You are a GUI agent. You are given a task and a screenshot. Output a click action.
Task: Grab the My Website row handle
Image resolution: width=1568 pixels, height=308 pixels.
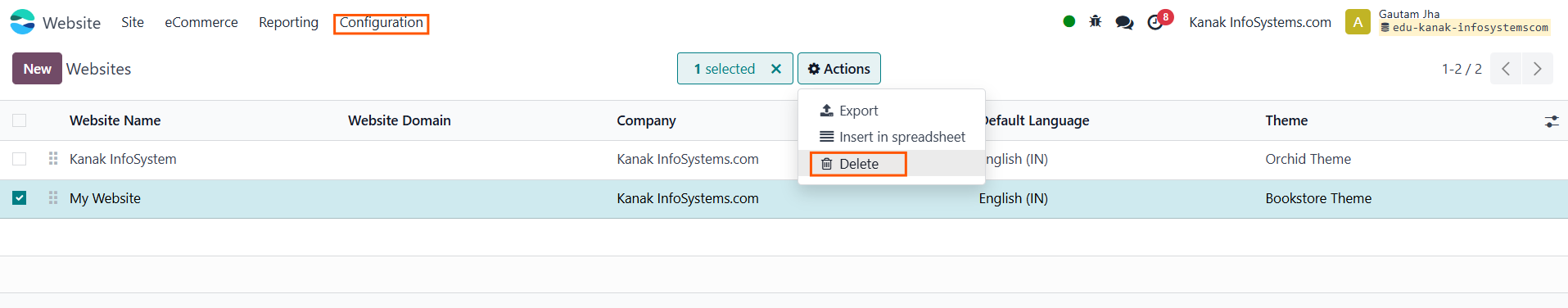click(x=53, y=198)
